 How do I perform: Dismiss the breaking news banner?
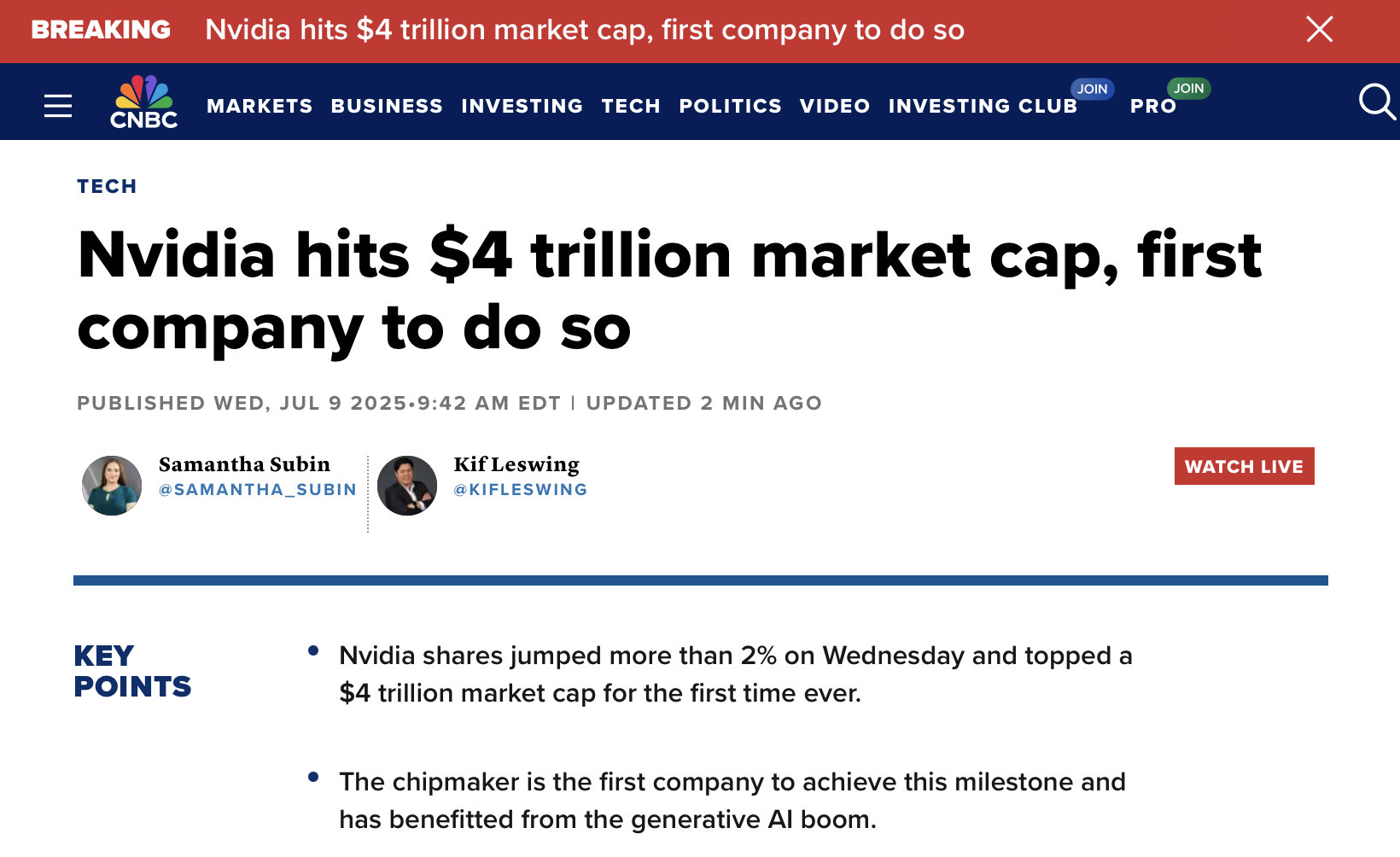pyautogui.click(x=1319, y=30)
